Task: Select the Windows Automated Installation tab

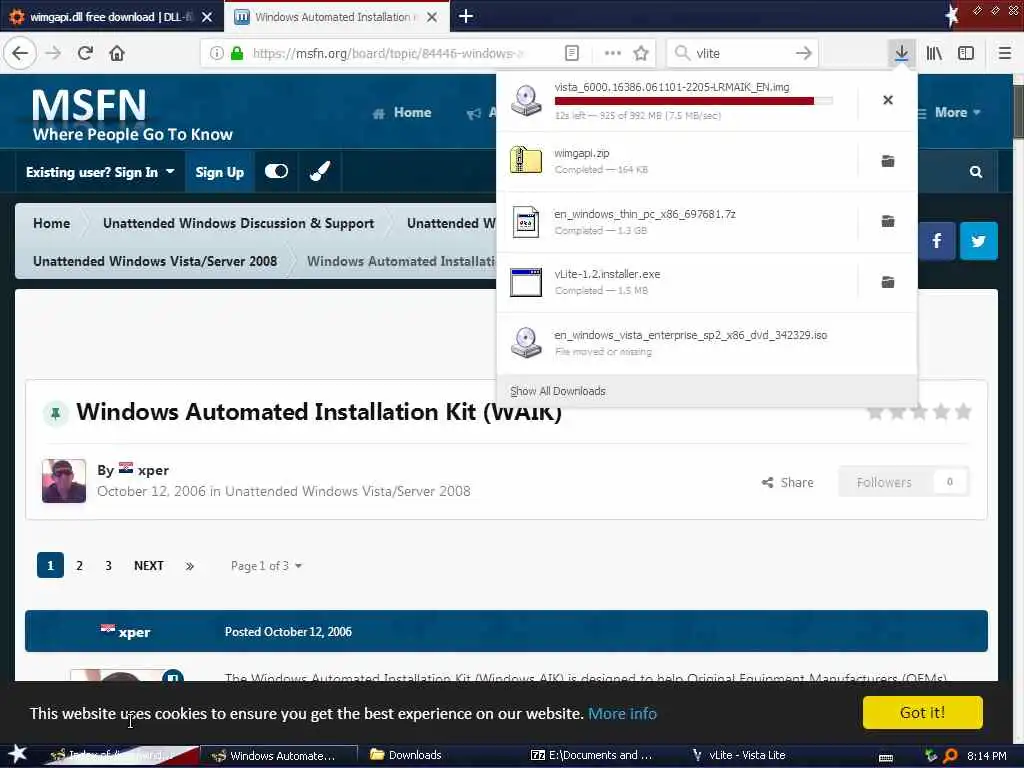Action: [x=336, y=17]
